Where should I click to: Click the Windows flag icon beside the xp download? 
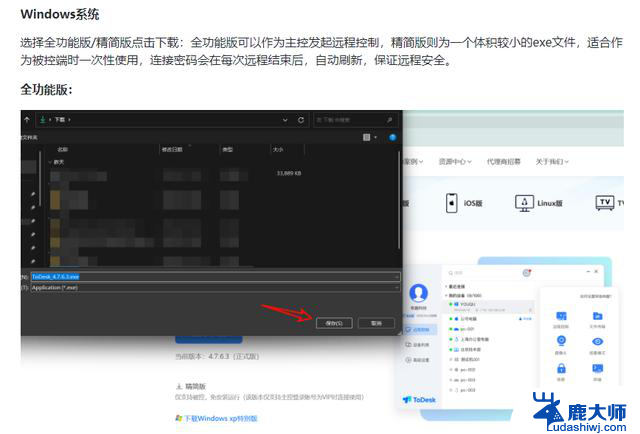point(178,418)
